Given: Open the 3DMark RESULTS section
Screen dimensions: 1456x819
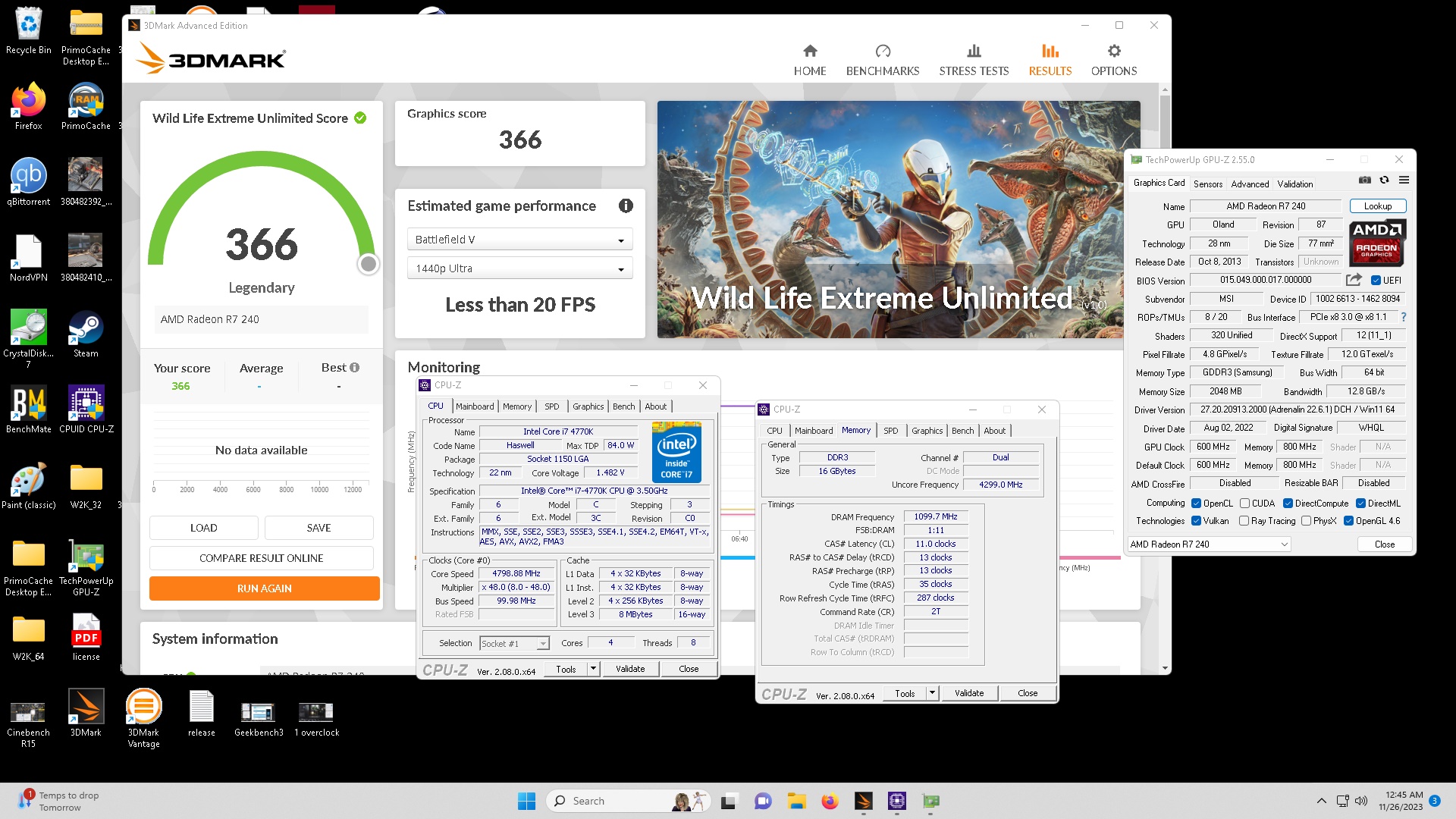Looking at the screenshot, I should coord(1050,60).
